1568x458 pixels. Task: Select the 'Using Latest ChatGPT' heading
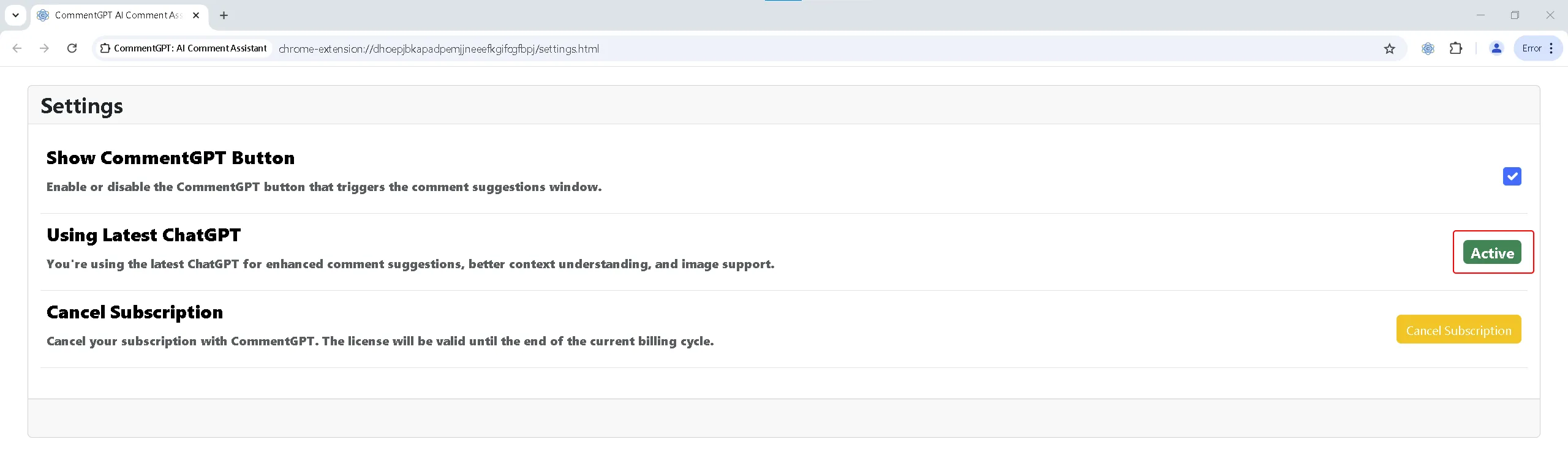144,235
